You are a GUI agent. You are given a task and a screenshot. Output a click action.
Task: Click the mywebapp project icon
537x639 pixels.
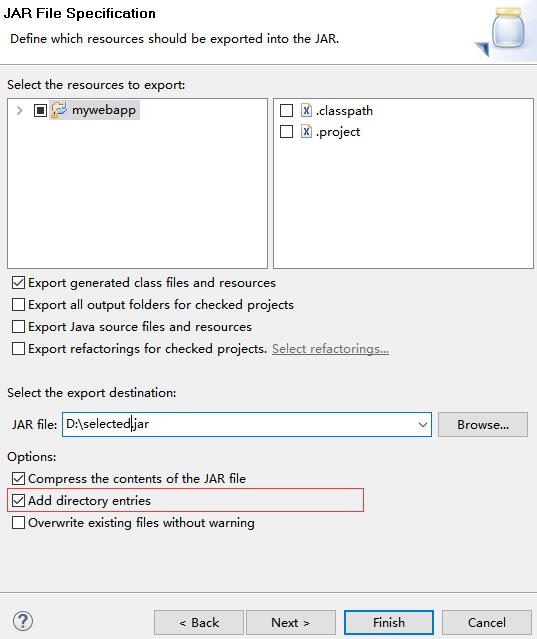tap(59, 110)
